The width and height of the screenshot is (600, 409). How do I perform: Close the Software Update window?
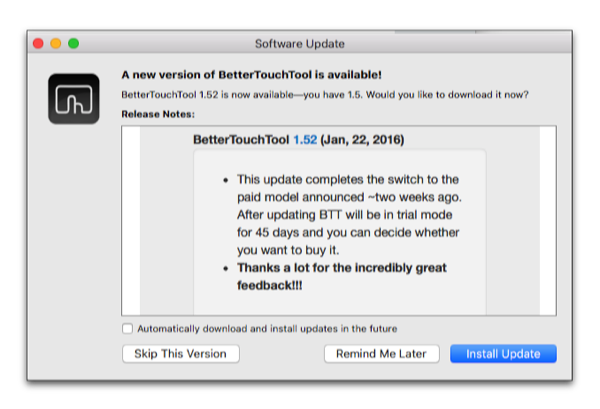pos(38,44)
